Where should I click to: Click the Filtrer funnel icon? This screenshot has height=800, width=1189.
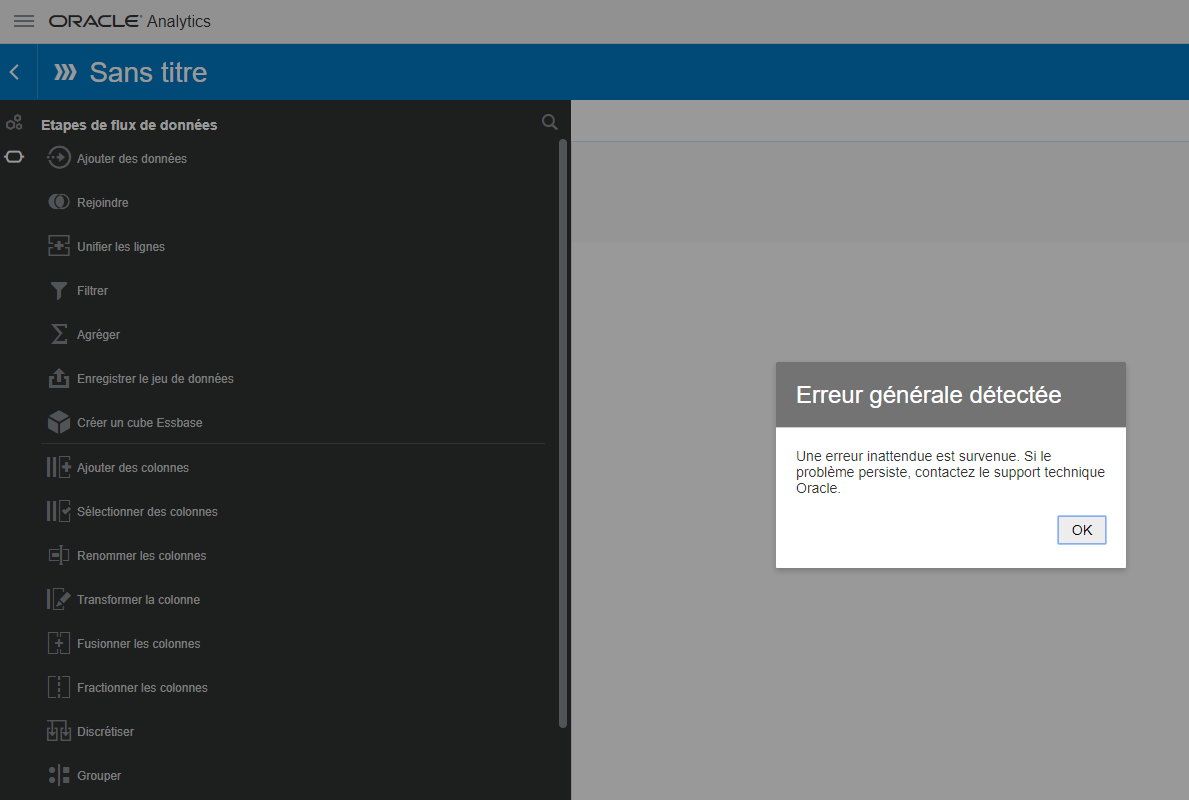(x=58, y=290)
